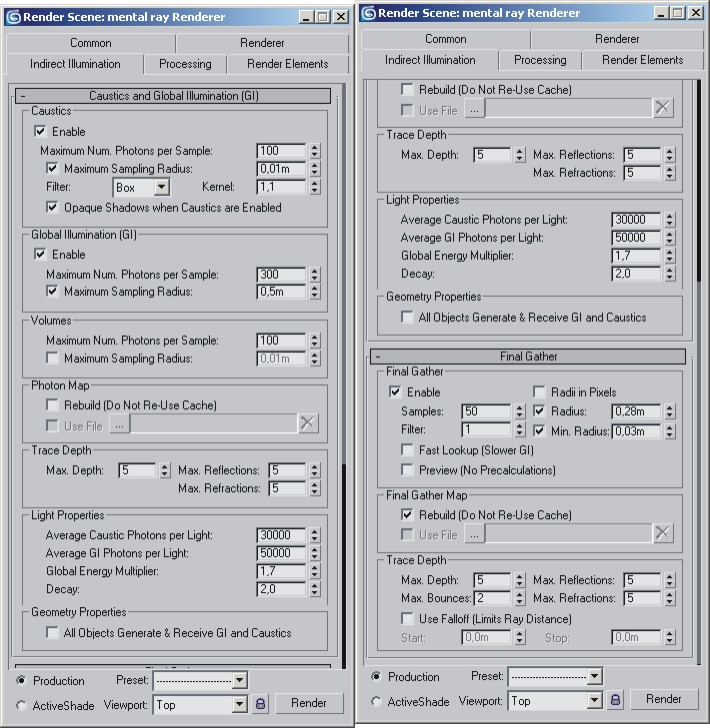The width and height of the screenshot is (710, 728).
Task: Enable Use Falloff (Limits Ray Distance)
Action: (x=407, y=618)
